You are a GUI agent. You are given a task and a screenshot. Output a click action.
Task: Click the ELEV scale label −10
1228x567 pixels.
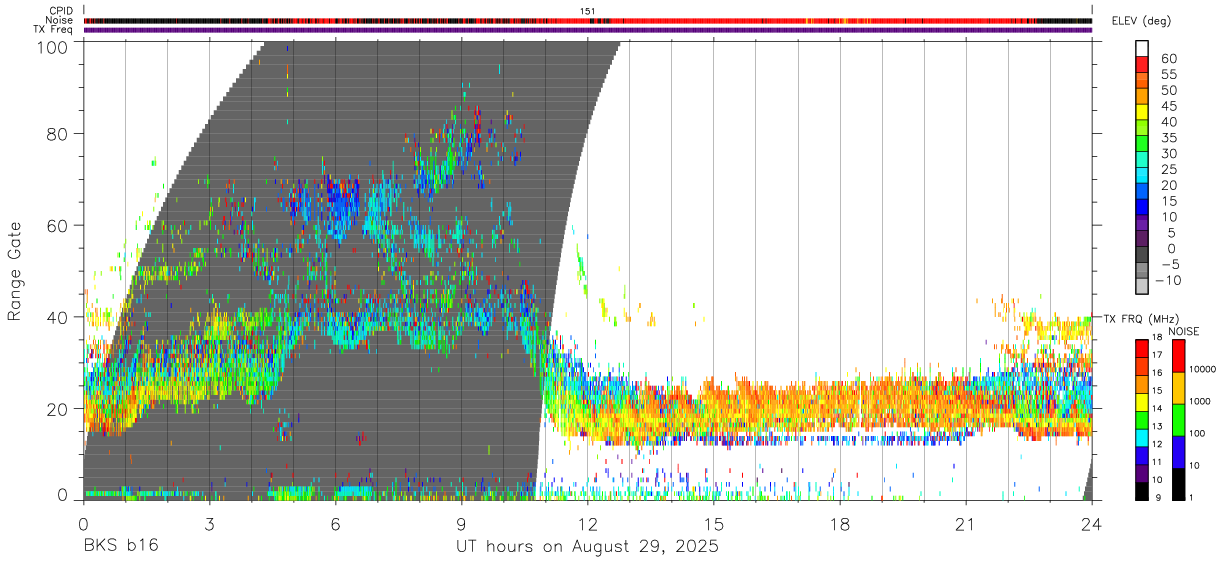[x=1171, y=281]
